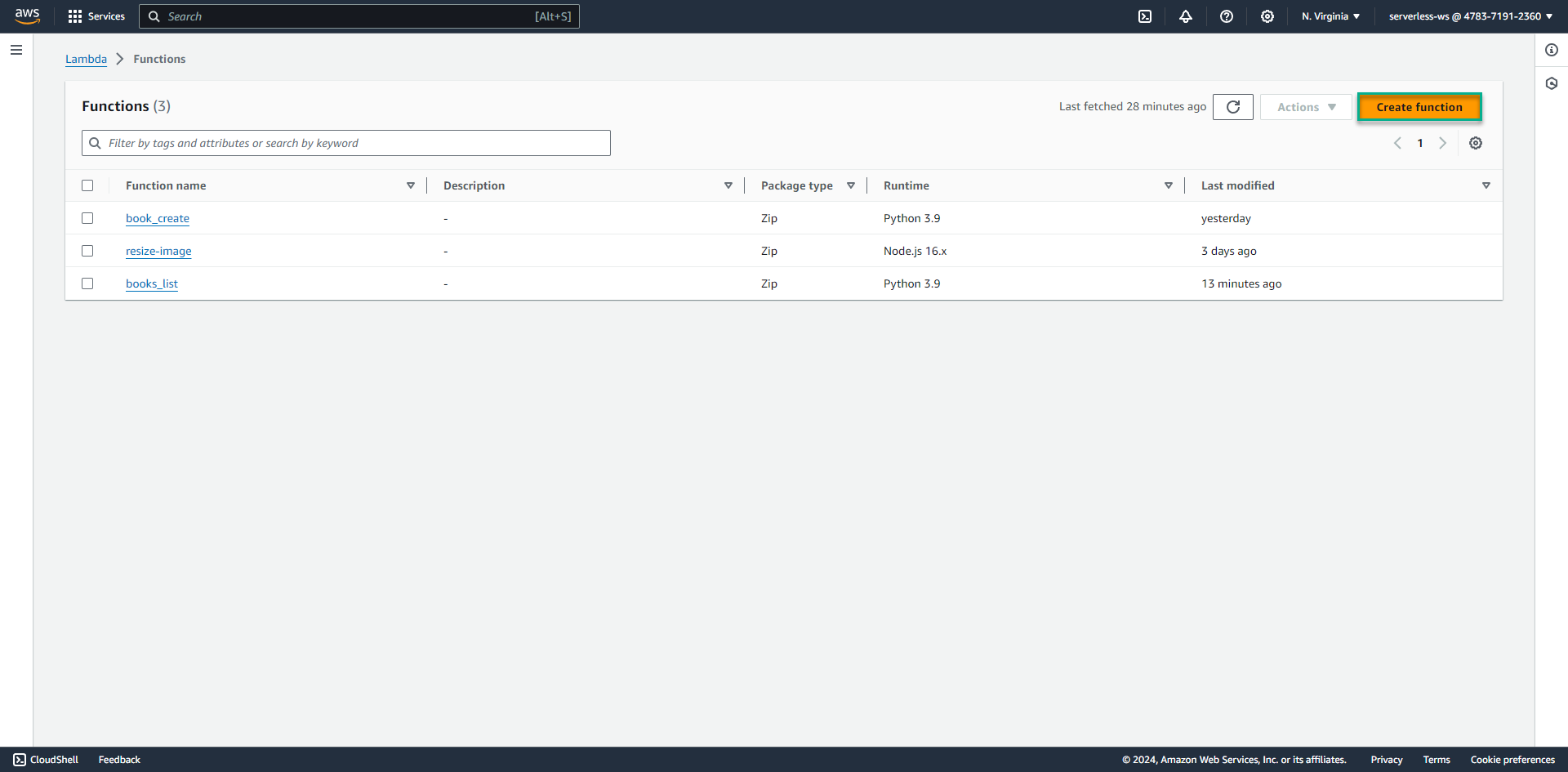
Task: Sort by Description column arrow
Action: click(728, 185)
